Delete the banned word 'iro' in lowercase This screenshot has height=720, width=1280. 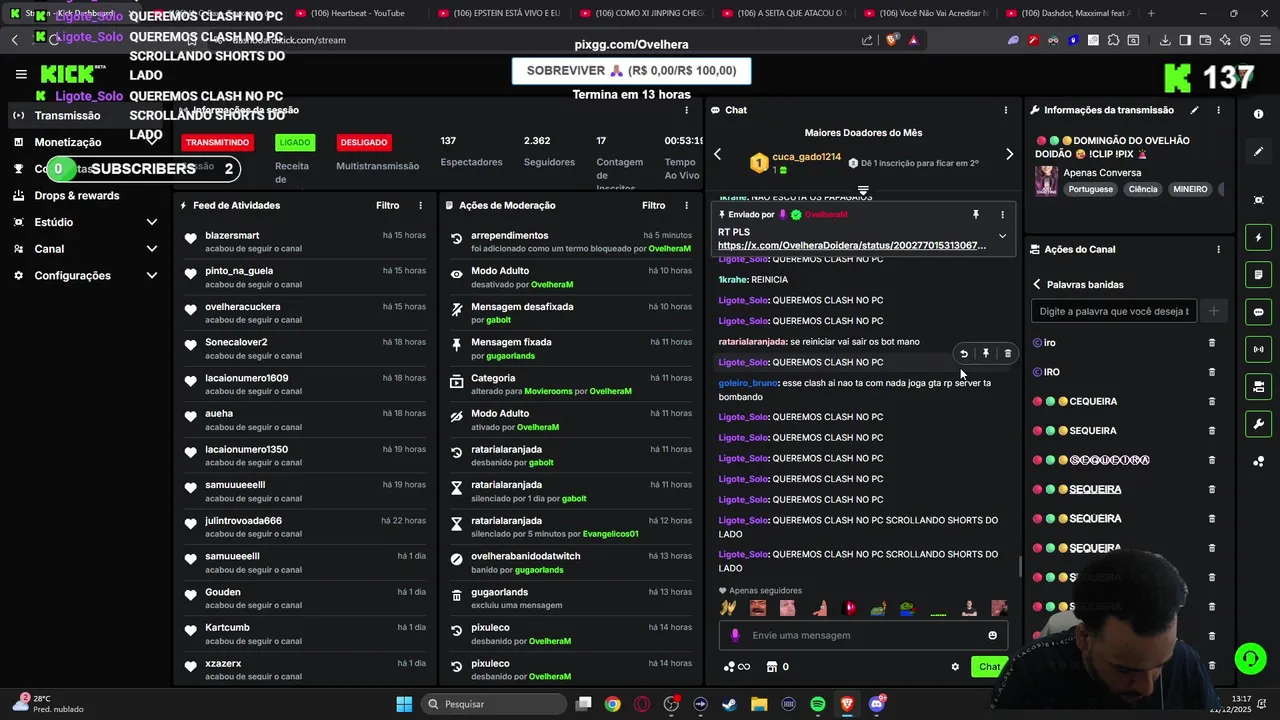tap(1212, 343)
